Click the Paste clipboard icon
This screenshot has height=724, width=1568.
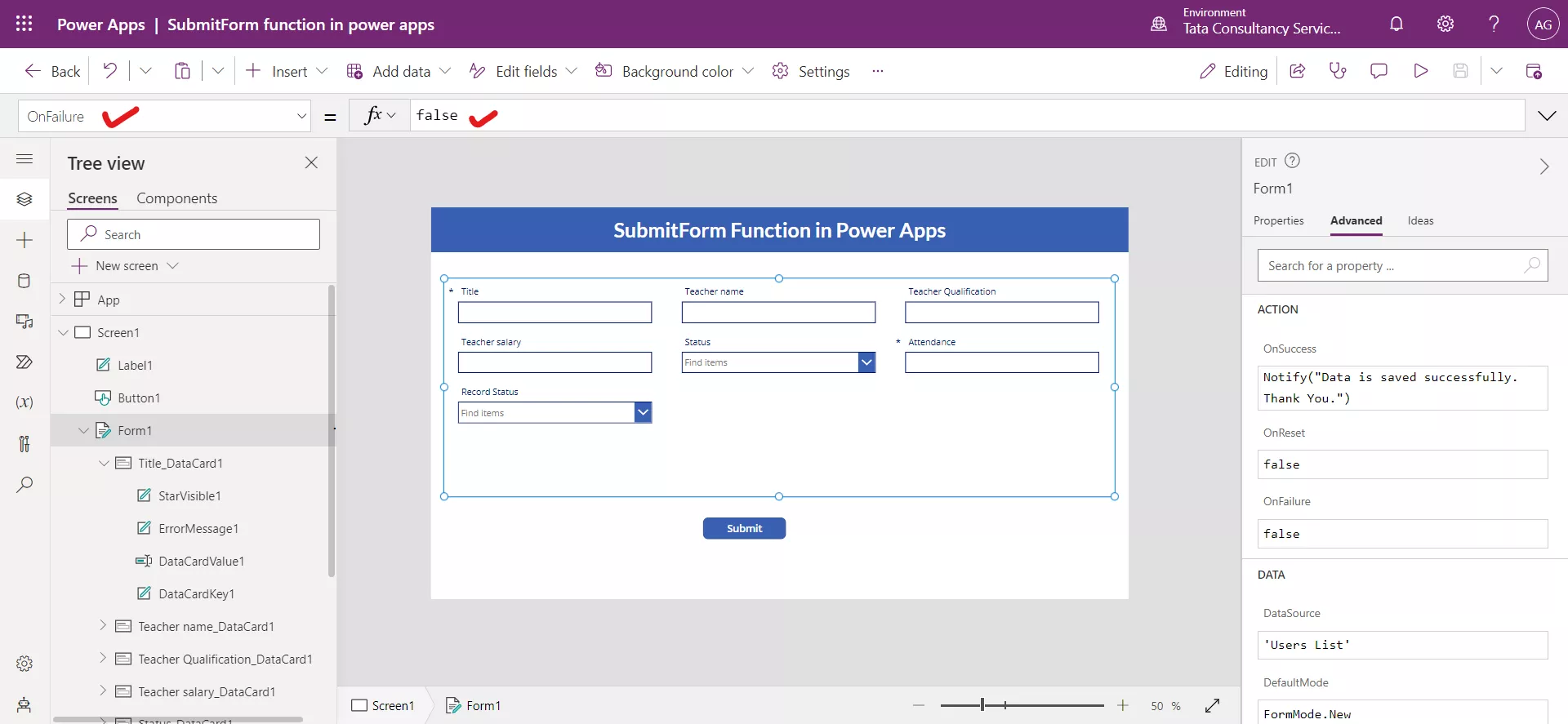coord(182,71)
